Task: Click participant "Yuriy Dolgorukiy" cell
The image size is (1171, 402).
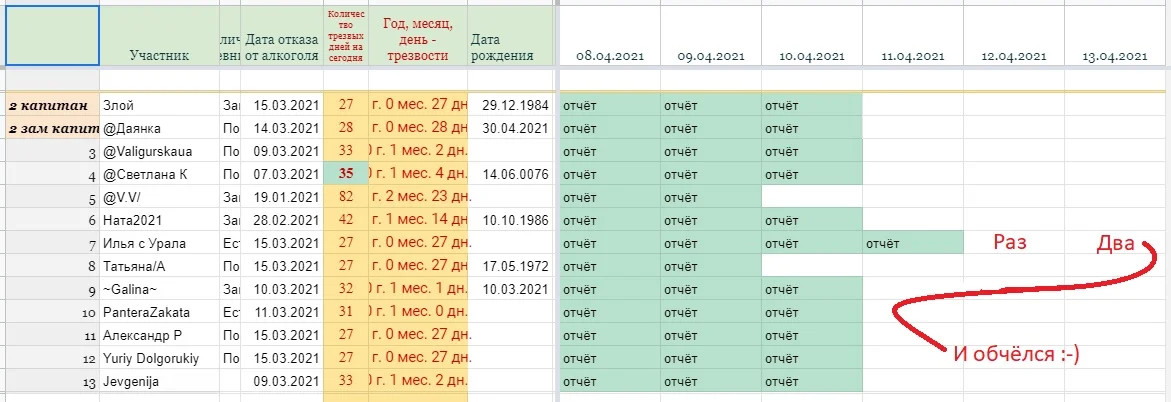Action: tap(159, 358)
